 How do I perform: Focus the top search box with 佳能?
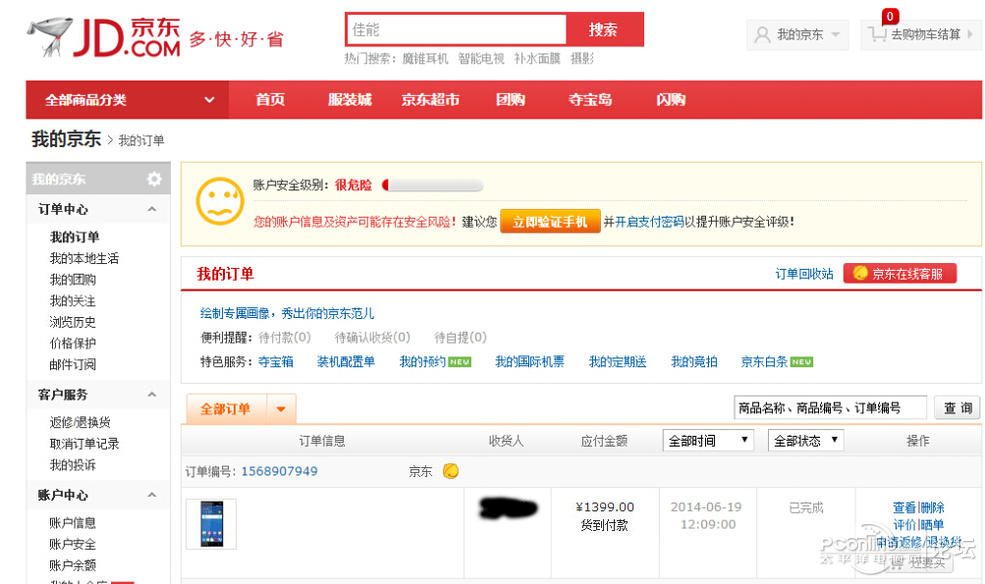point(457,30)
